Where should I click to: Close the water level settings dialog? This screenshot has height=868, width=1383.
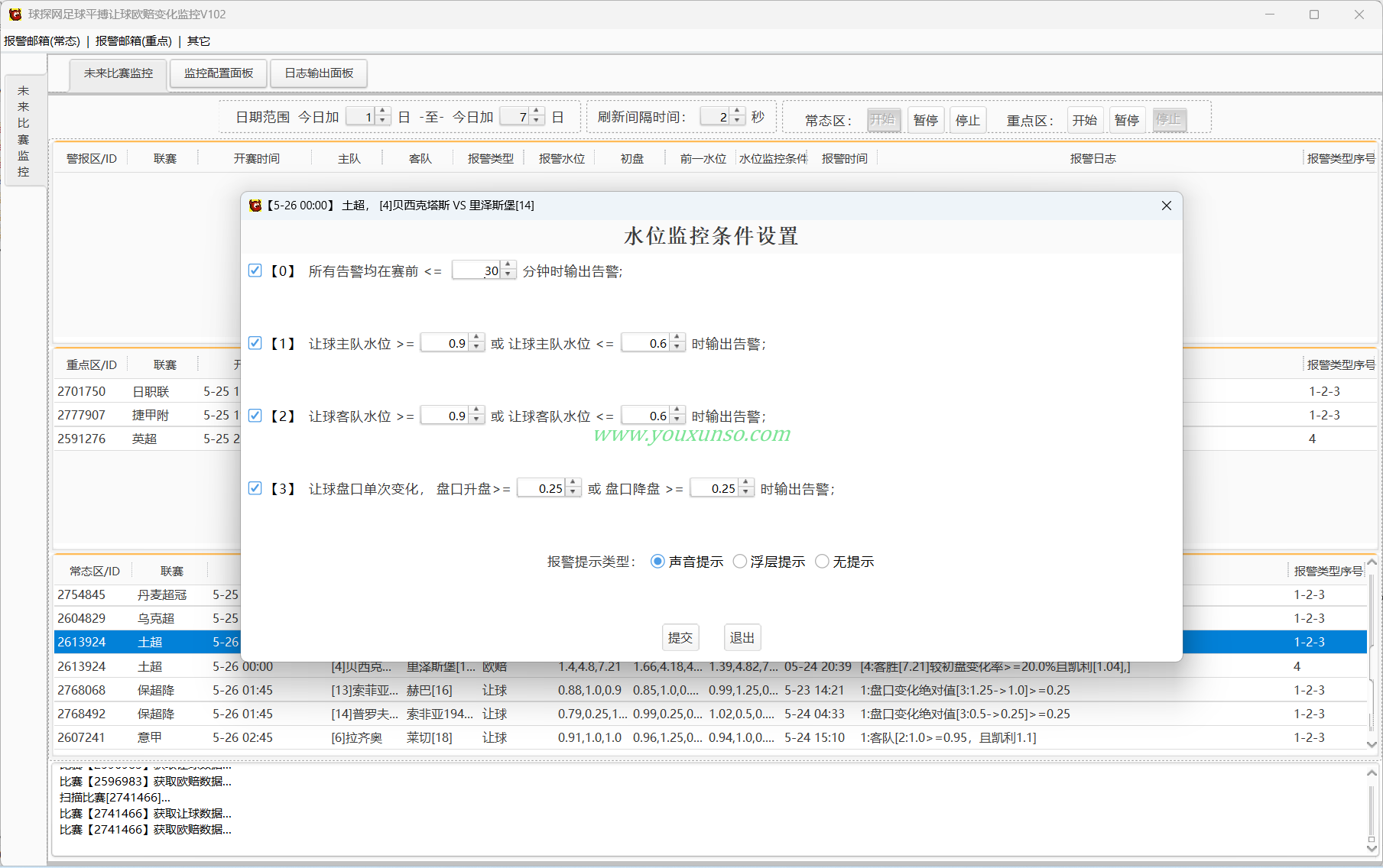[x=1166, y=206]
